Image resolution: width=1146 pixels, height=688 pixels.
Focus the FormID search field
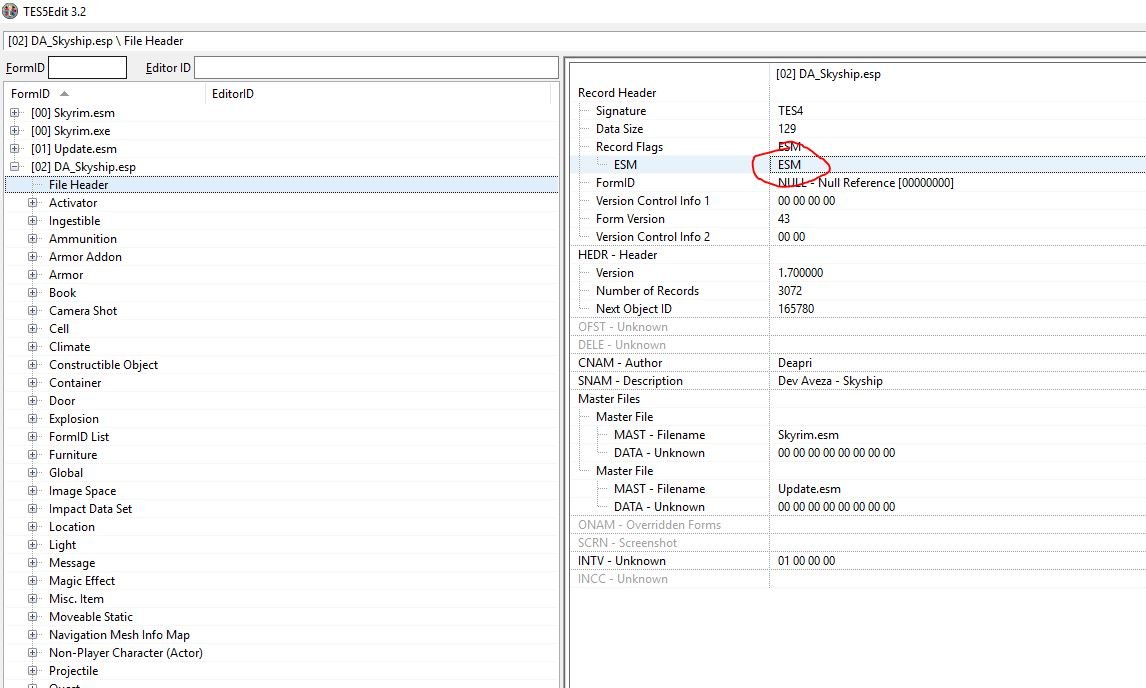point(87,68)
